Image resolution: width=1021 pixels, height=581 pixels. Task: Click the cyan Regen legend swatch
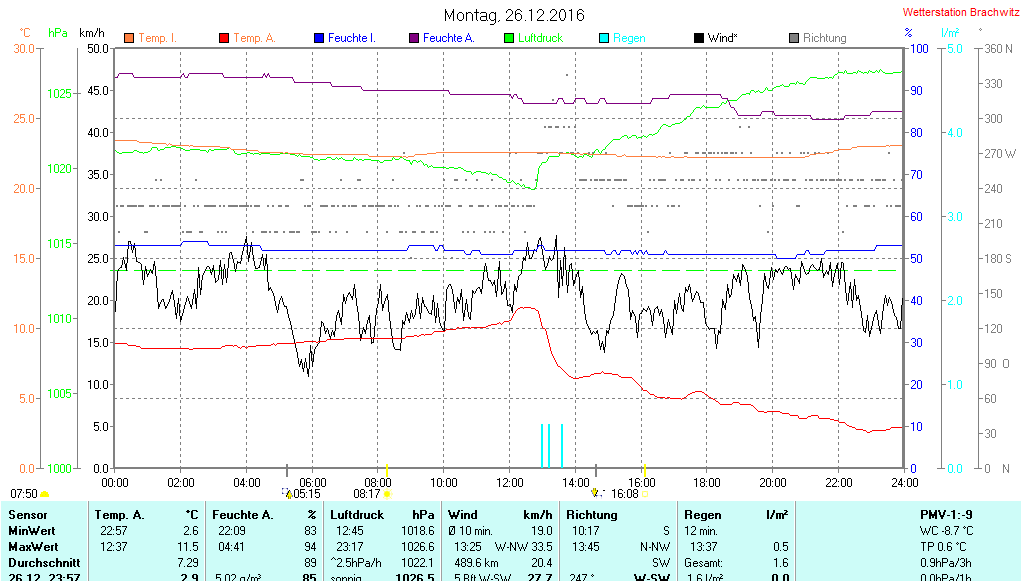603,38
